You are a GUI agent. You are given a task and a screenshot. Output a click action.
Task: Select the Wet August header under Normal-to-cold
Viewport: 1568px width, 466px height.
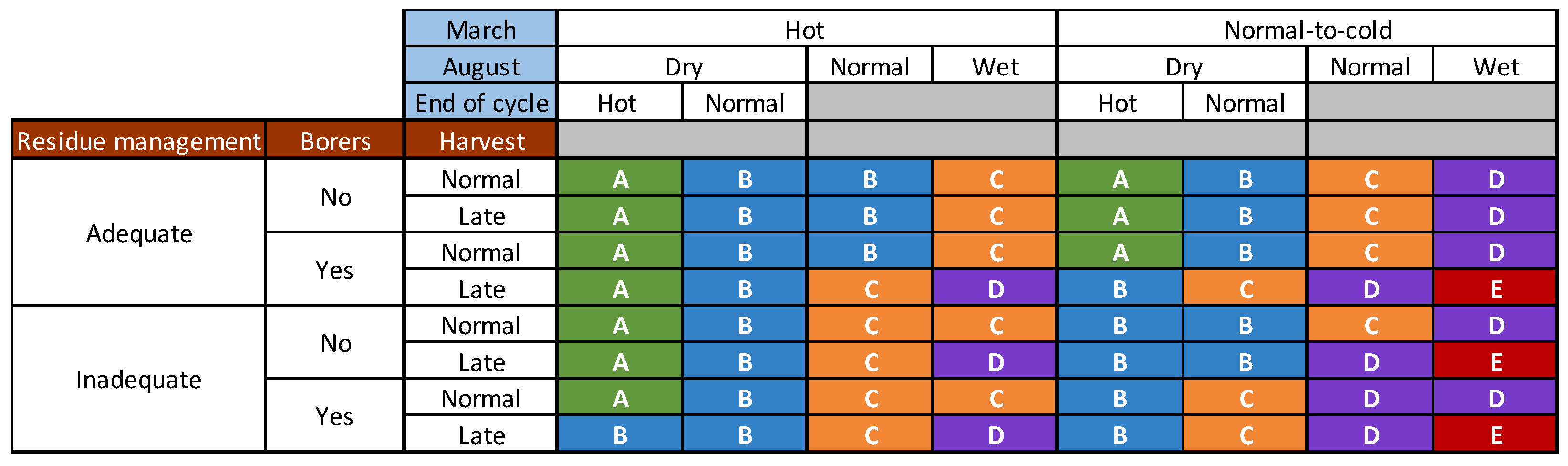(x=1495, y=66)
